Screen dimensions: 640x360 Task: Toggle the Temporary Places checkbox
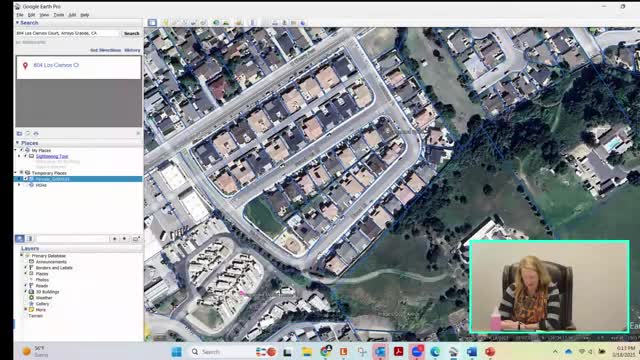pyautogui.click(x=22, y=173)
